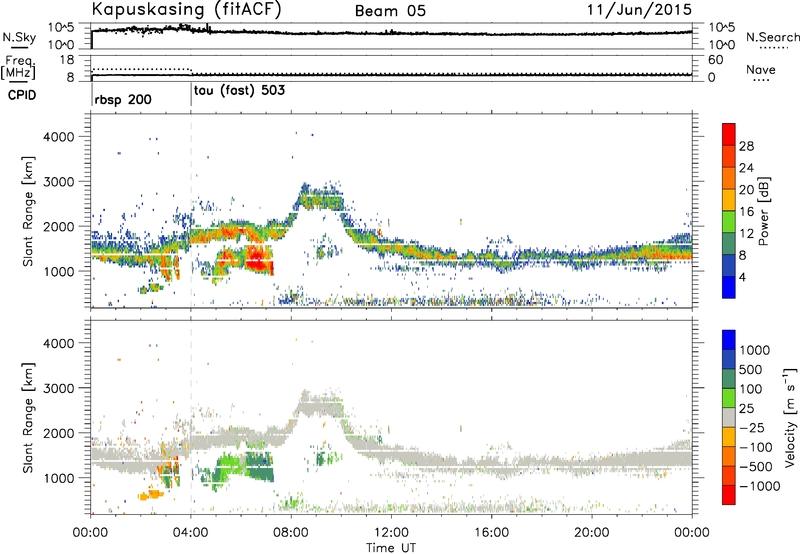Click the date "11/Jun/2015"
The image size is (800, 554).
639,9
